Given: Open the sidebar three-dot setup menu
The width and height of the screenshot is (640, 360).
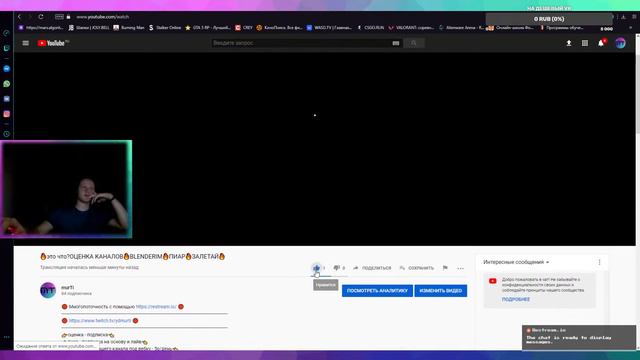Looking at the screenshot, I should coord(7,337).
